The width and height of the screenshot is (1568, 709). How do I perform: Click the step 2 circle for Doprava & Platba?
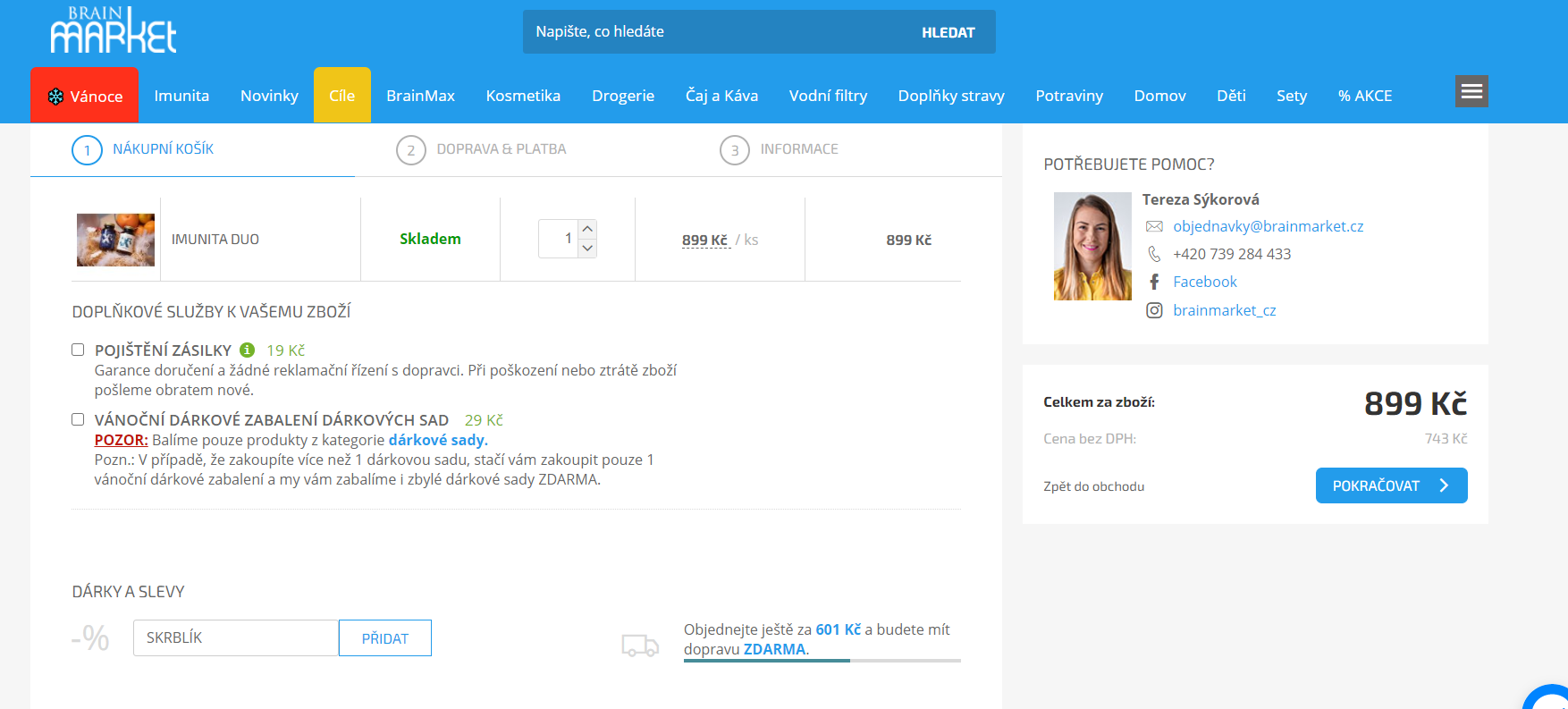click(x=410, y=150)
